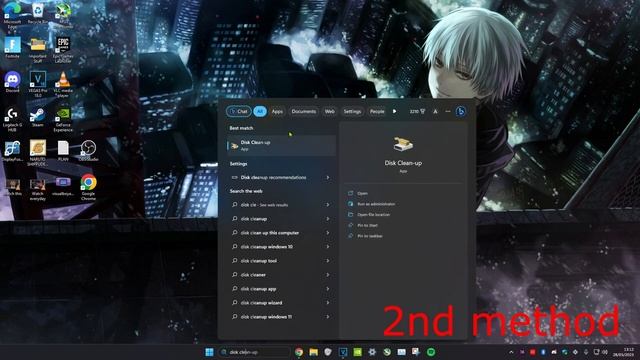This screenshot has width=640, height=360.
Task: Open the Windows Start button
Action: (209, 352)
